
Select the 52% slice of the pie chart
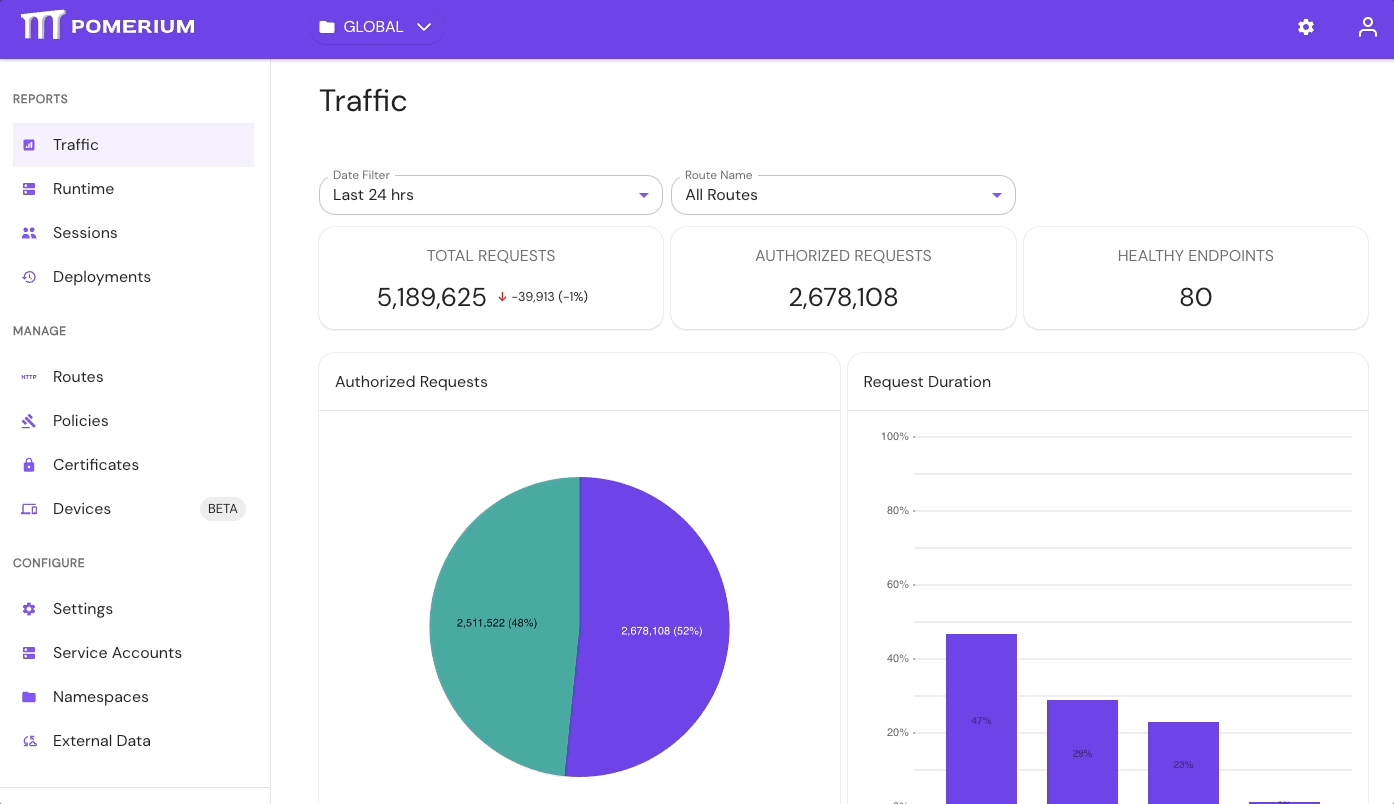[x=660, y=630]
